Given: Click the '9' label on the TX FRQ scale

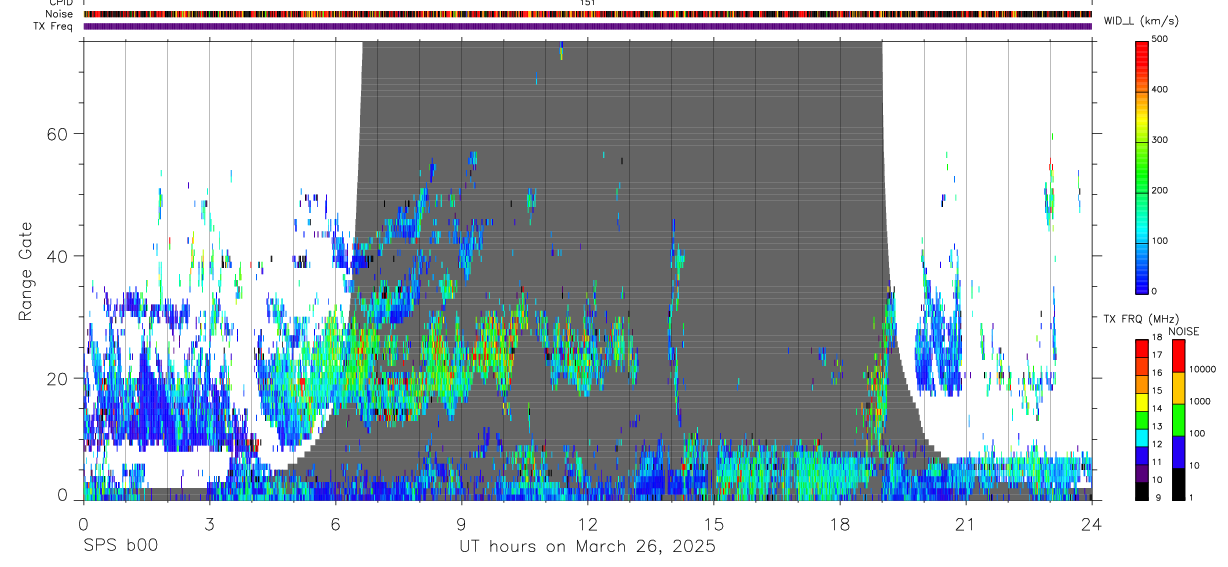Looking at the screenshot, I should tap(1159, 497).
